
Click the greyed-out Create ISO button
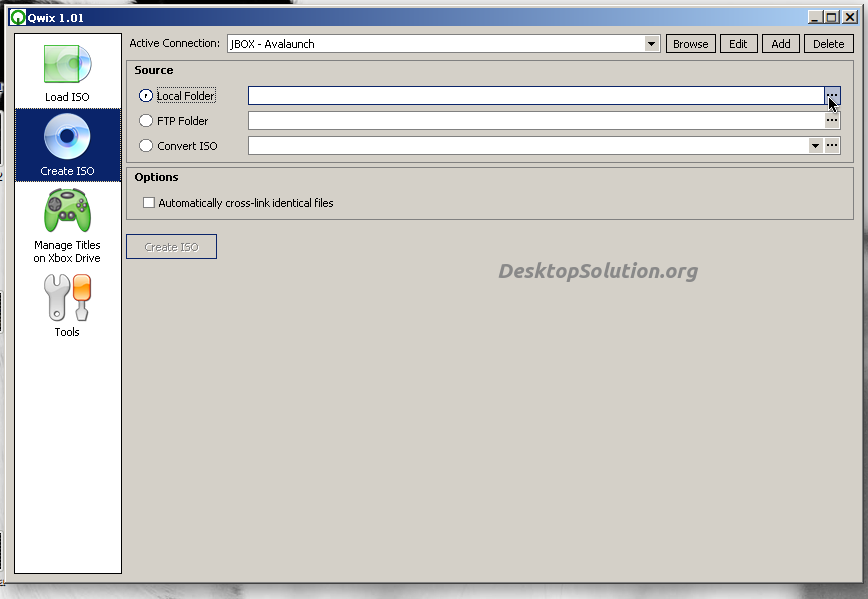(172, 247)
